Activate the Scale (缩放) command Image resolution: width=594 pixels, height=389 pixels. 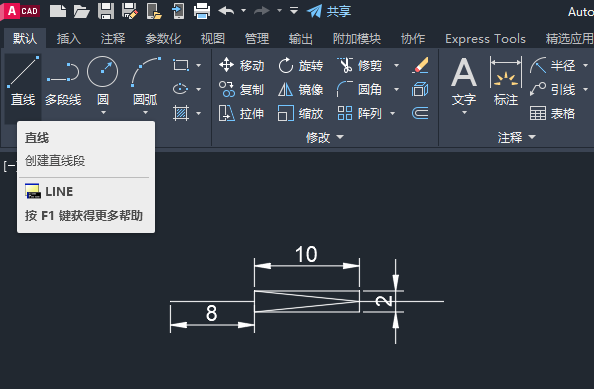[x=300, y=113]
